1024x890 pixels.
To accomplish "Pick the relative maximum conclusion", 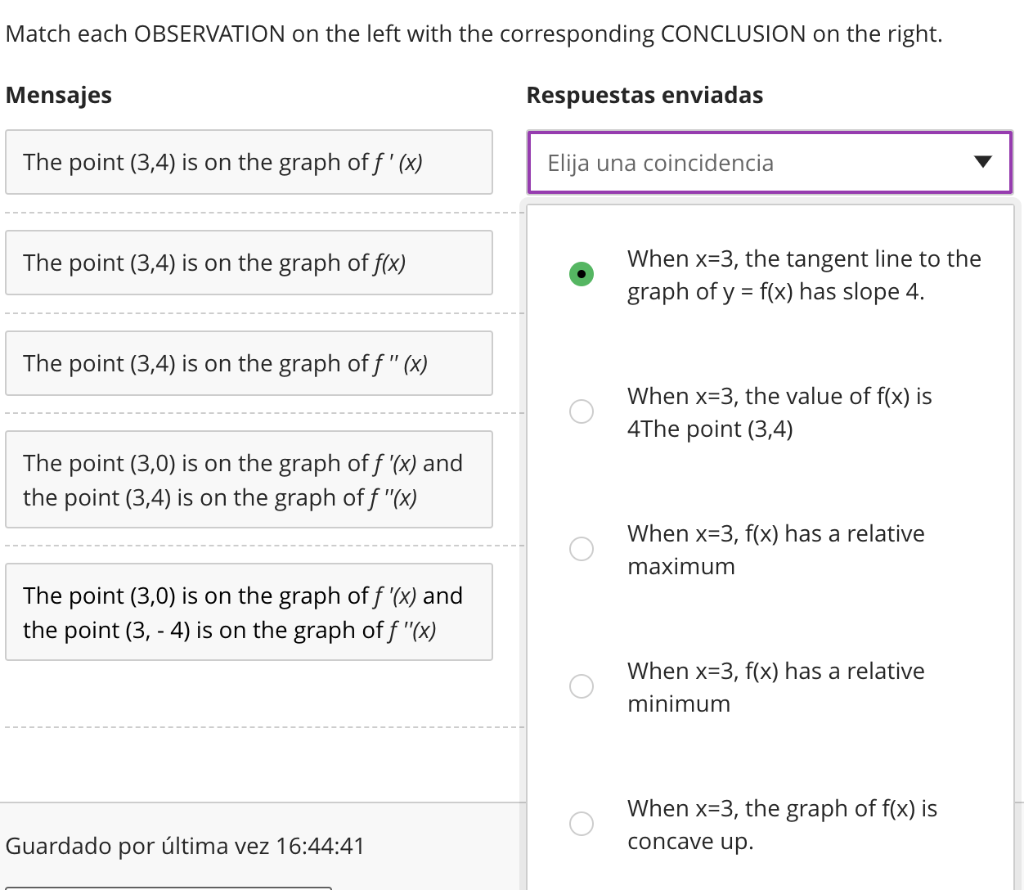I will tap(581, 548).
